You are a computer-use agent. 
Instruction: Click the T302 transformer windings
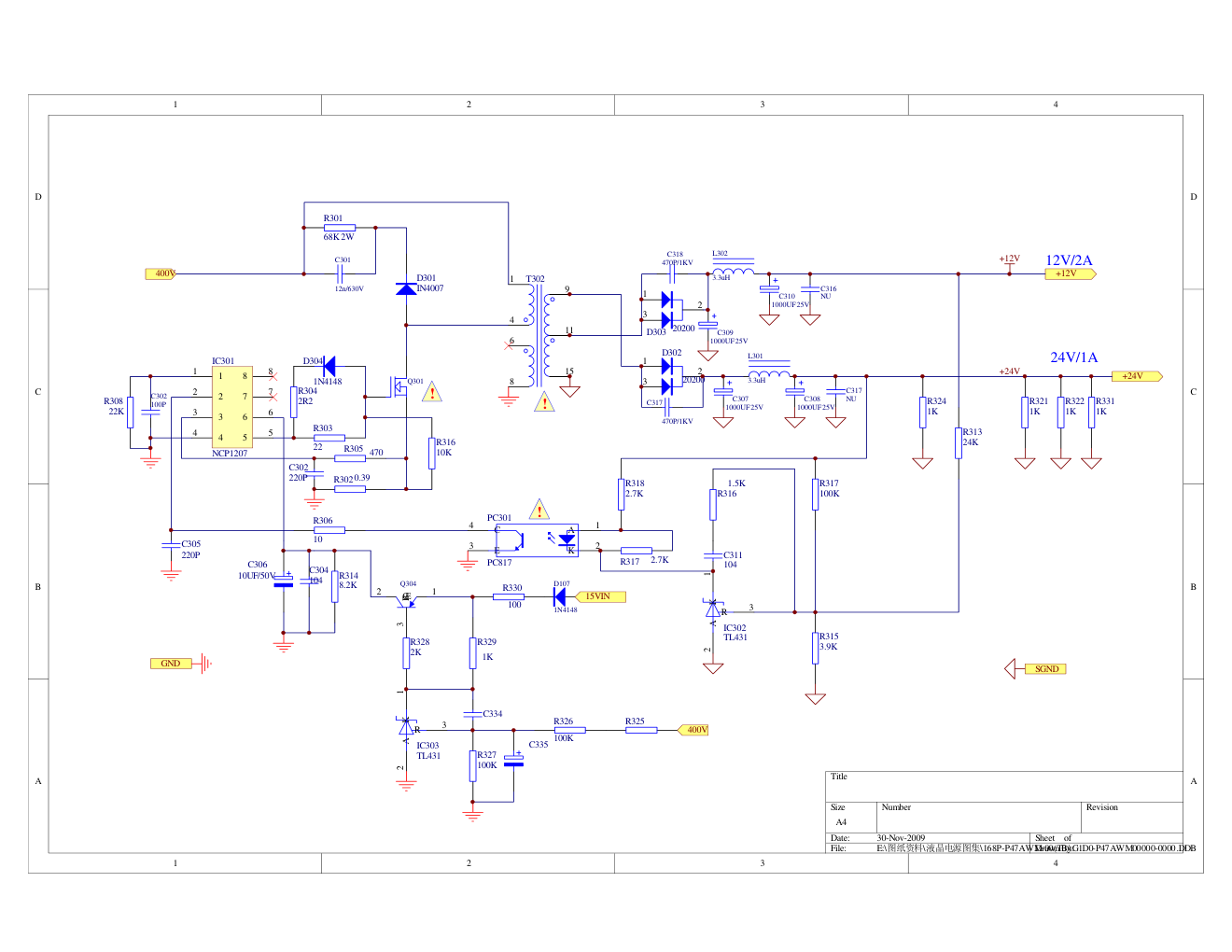pos(539,336)
